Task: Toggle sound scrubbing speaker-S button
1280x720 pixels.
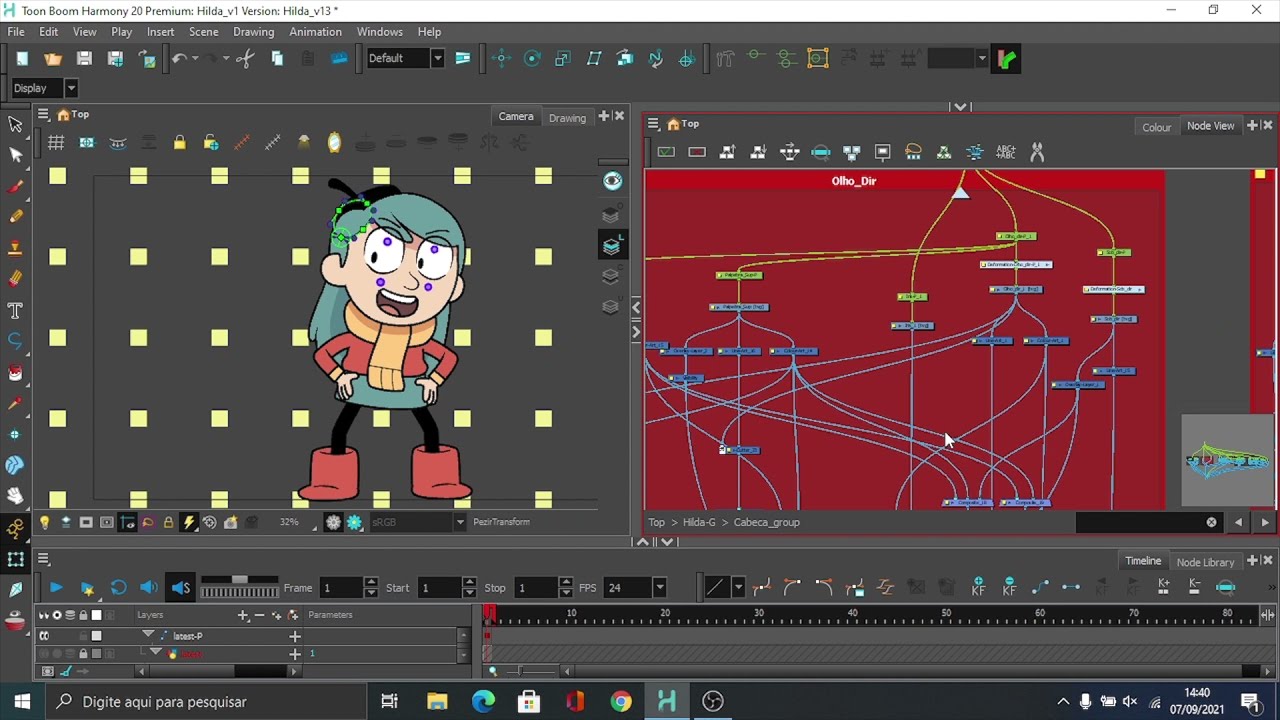Action: (180, 587)
